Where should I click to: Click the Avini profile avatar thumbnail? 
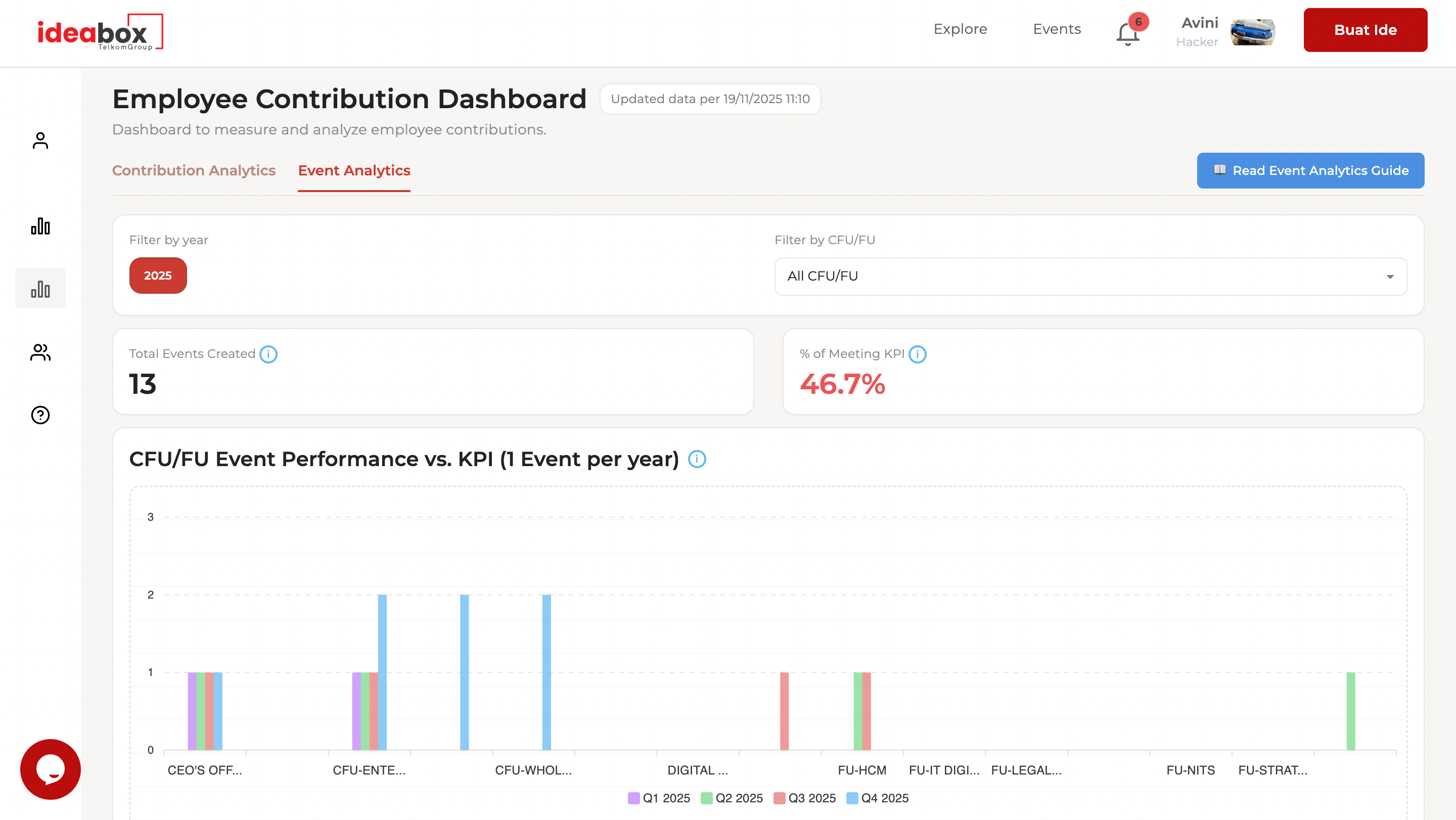[1253, 32]
